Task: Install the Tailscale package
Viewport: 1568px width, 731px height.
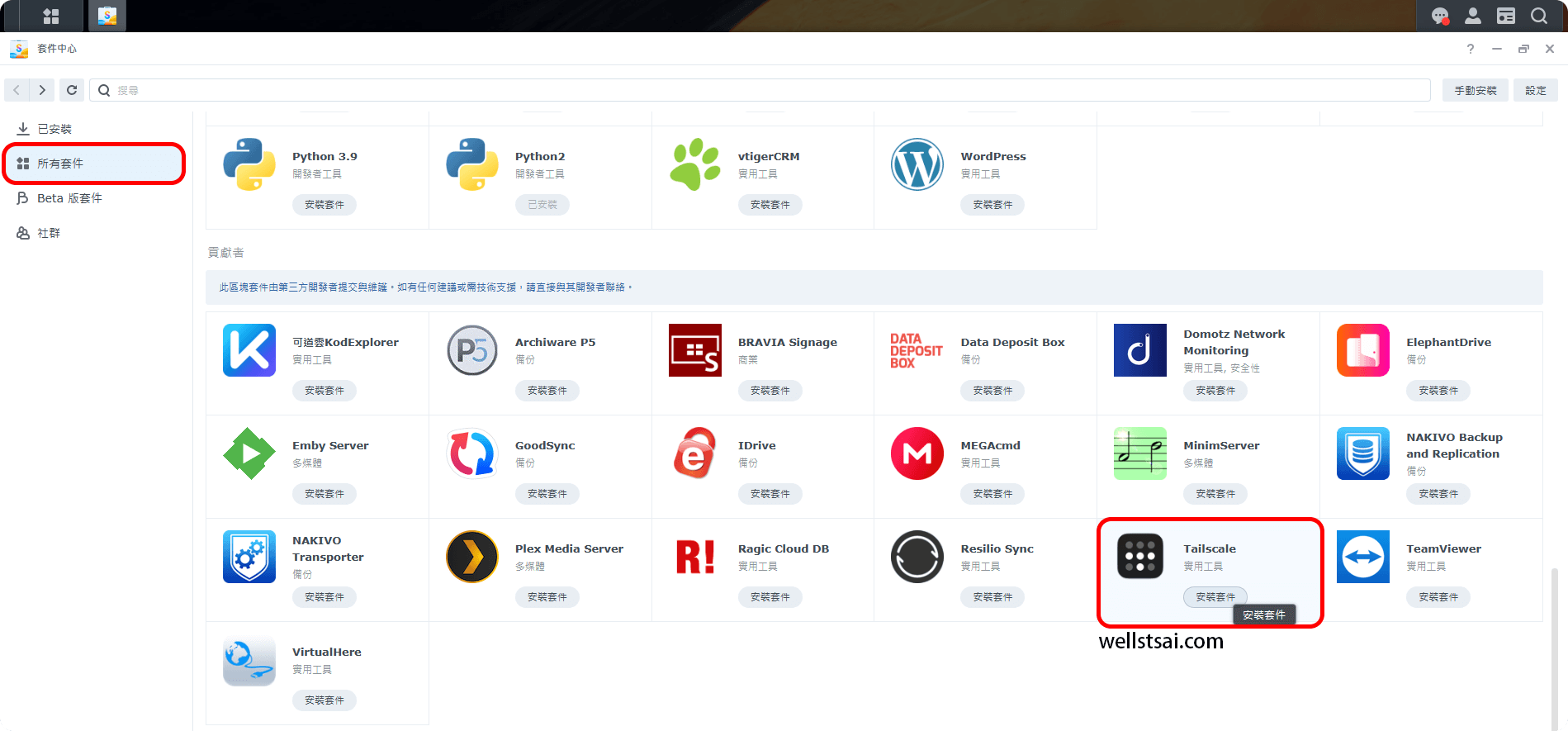Action: (1215, 596)
